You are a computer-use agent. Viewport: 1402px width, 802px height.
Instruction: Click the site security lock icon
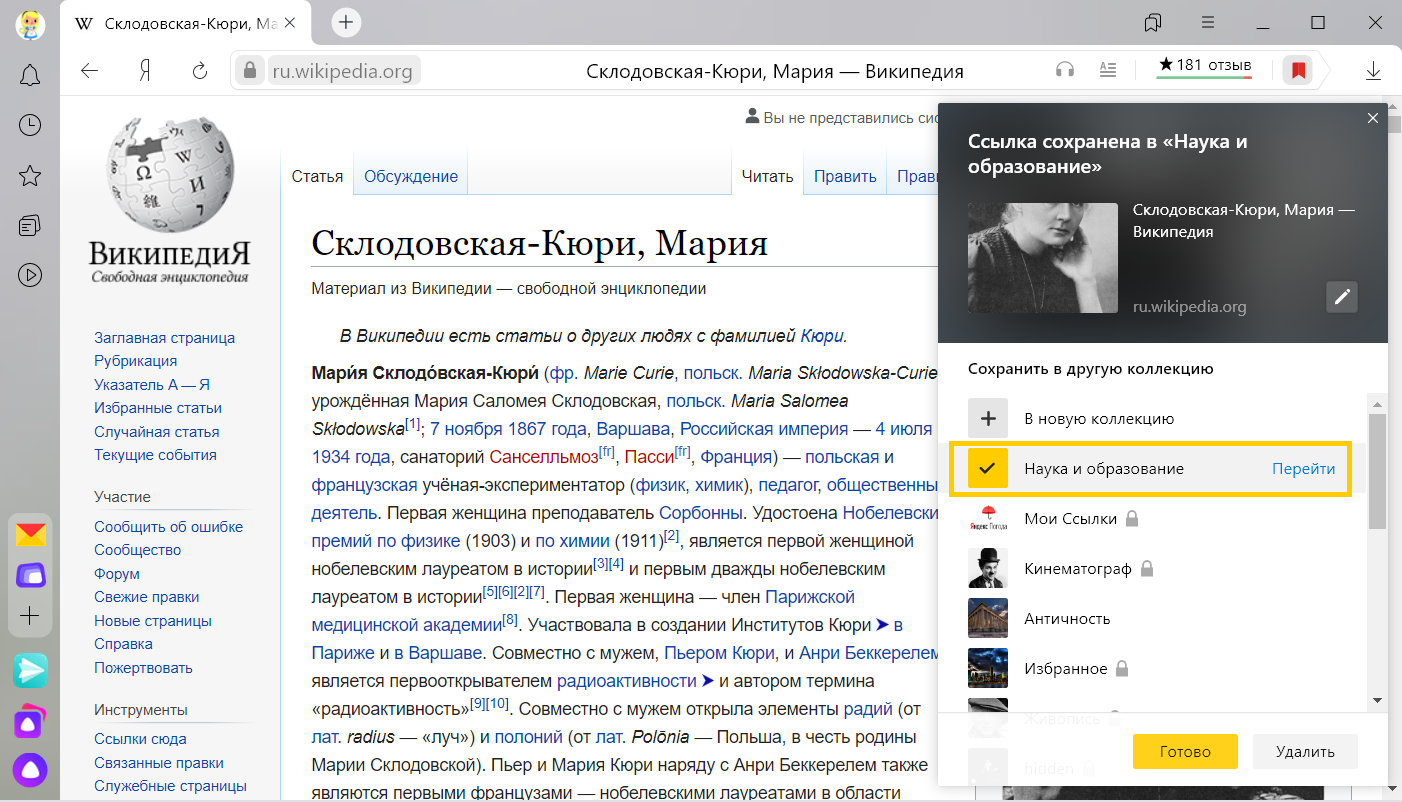click(250, 71)
